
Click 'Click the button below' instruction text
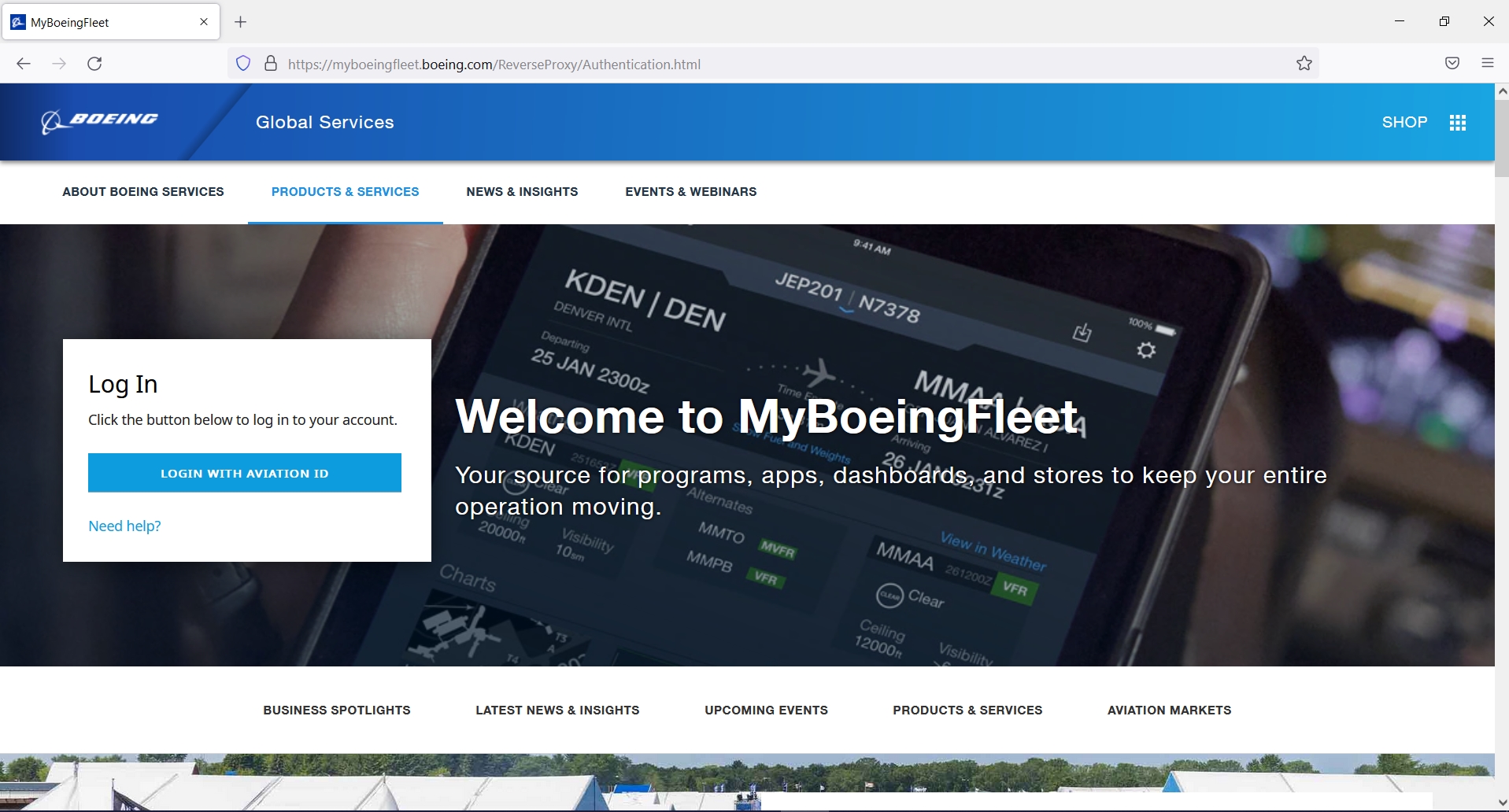click(x=242, y=420)
